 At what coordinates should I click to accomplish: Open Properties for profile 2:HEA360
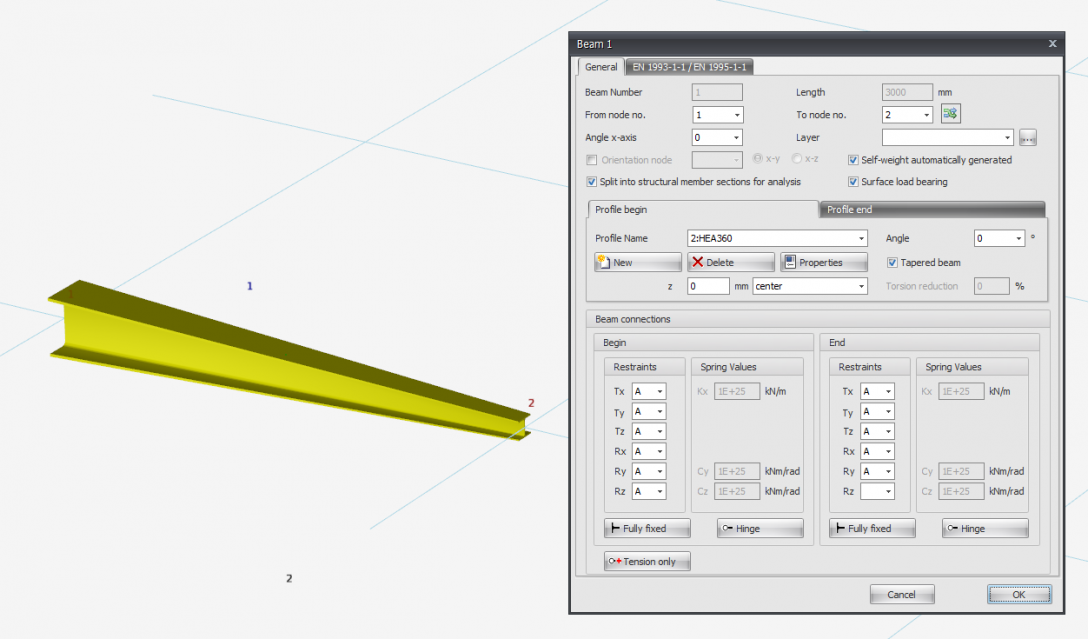pyautogui.click(x=823, y=261)
